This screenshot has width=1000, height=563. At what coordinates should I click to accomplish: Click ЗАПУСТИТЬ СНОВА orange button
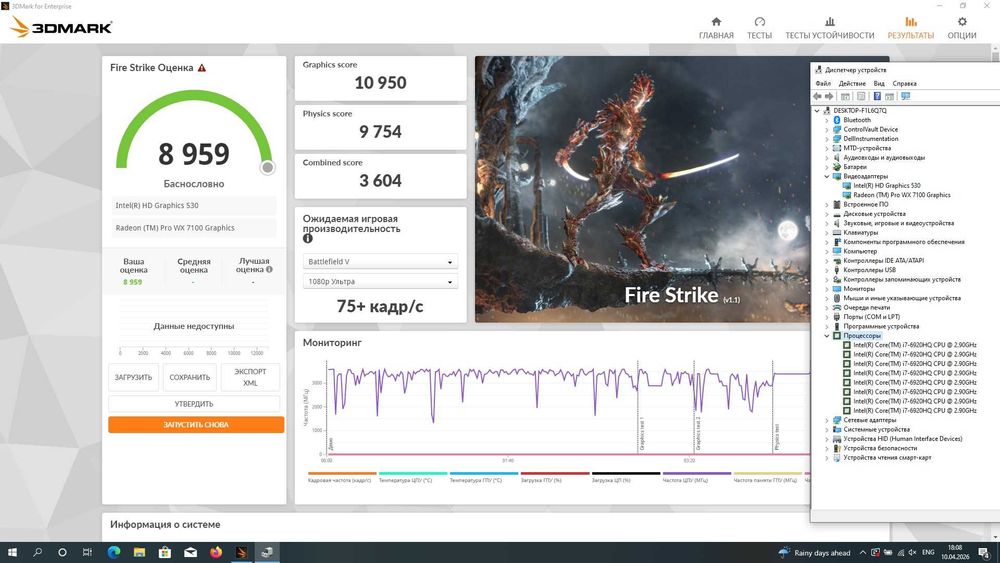[196, 425]
